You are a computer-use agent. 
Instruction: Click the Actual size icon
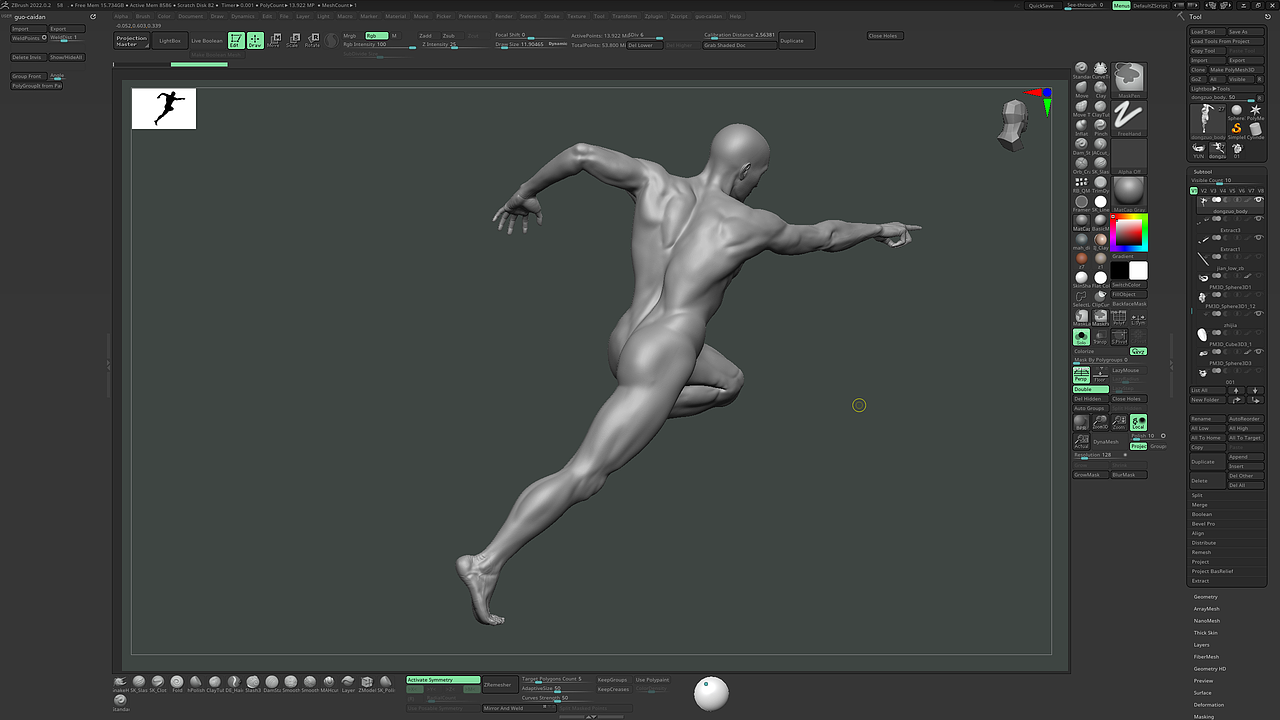pos(1081,441)
